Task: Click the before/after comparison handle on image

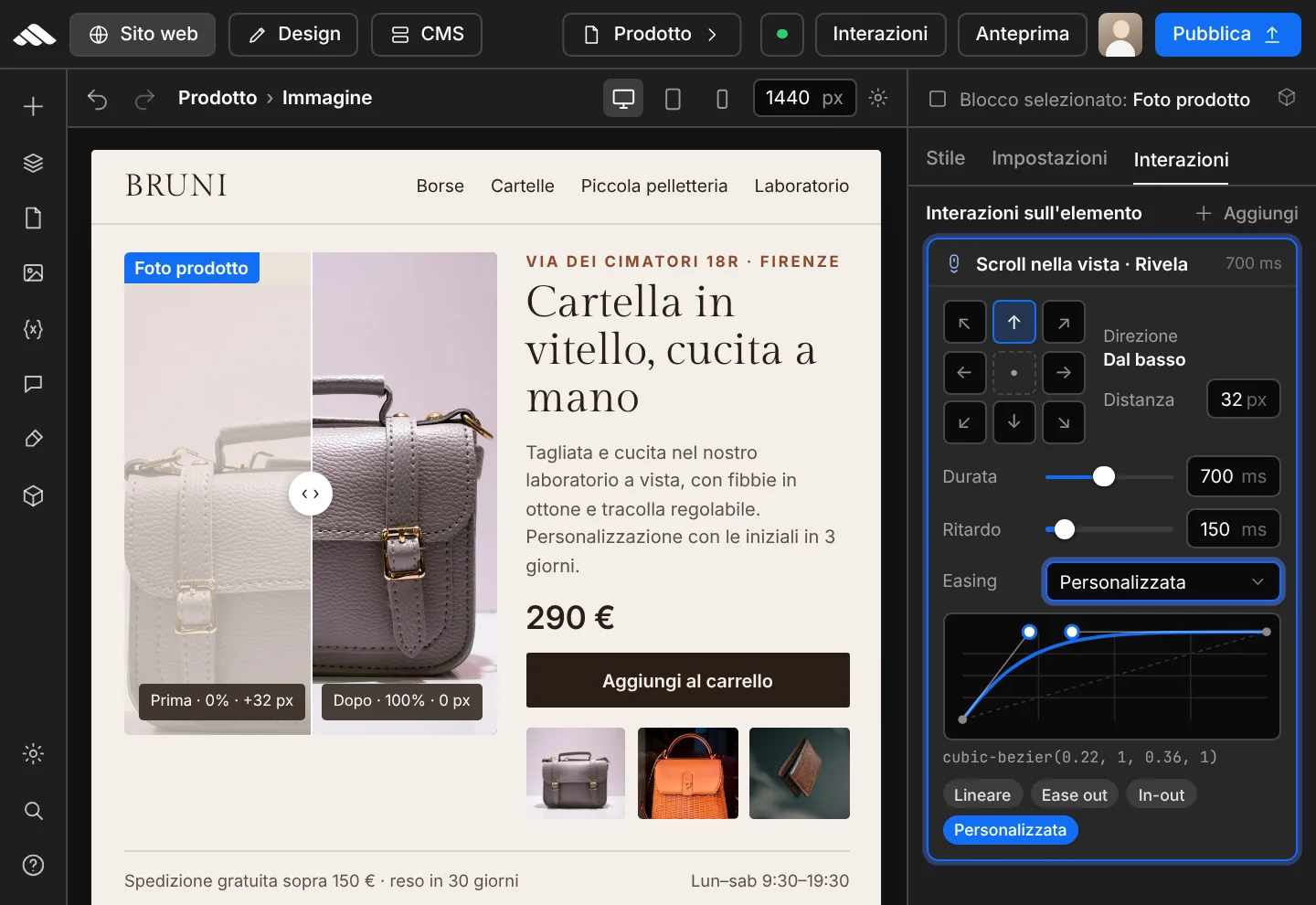Action: point(311,494)
